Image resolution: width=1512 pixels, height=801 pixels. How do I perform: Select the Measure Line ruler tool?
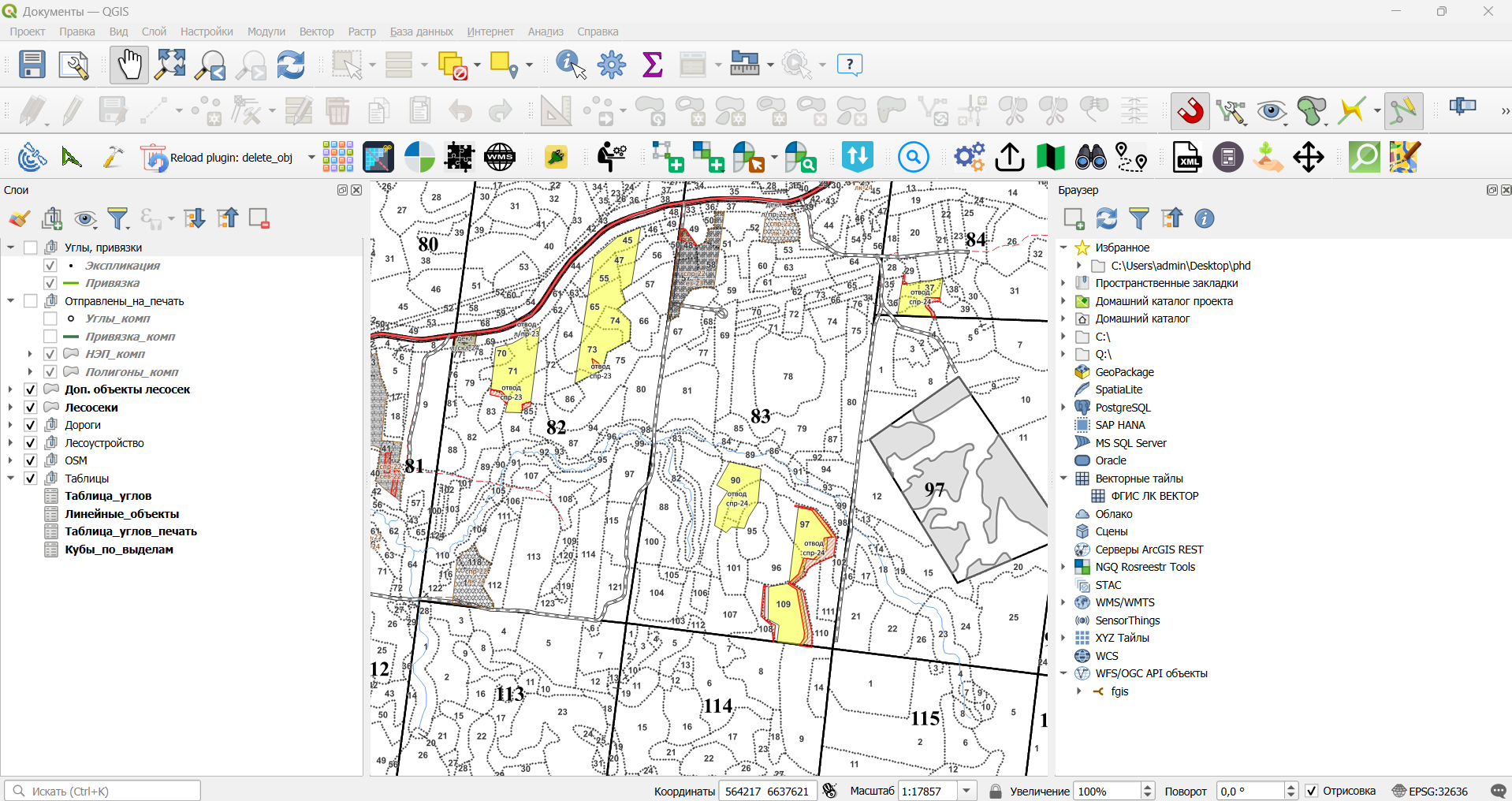coord(744,65)
